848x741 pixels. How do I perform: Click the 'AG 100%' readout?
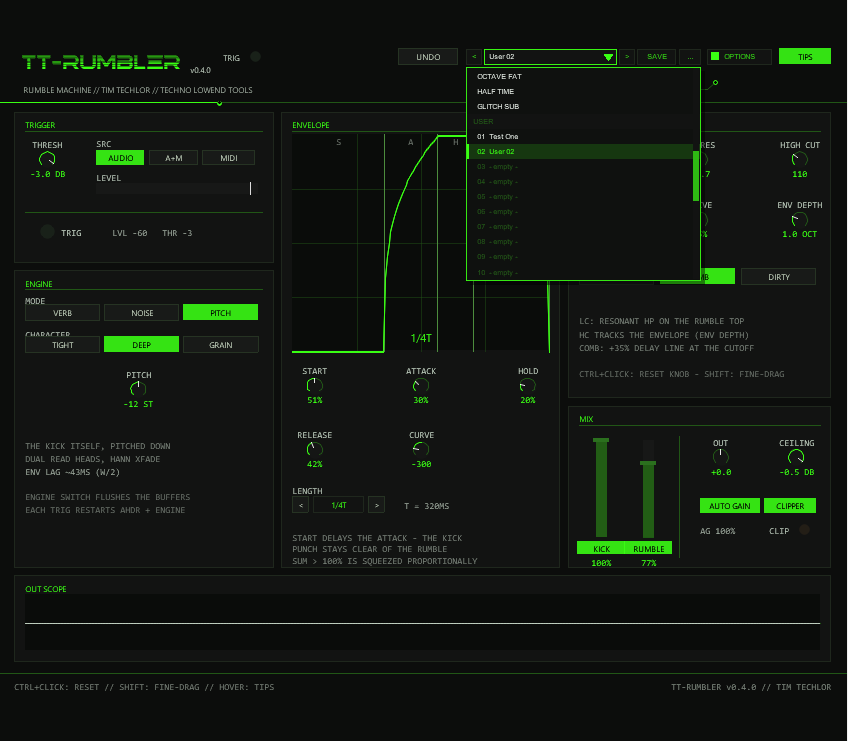pos(717,531)
